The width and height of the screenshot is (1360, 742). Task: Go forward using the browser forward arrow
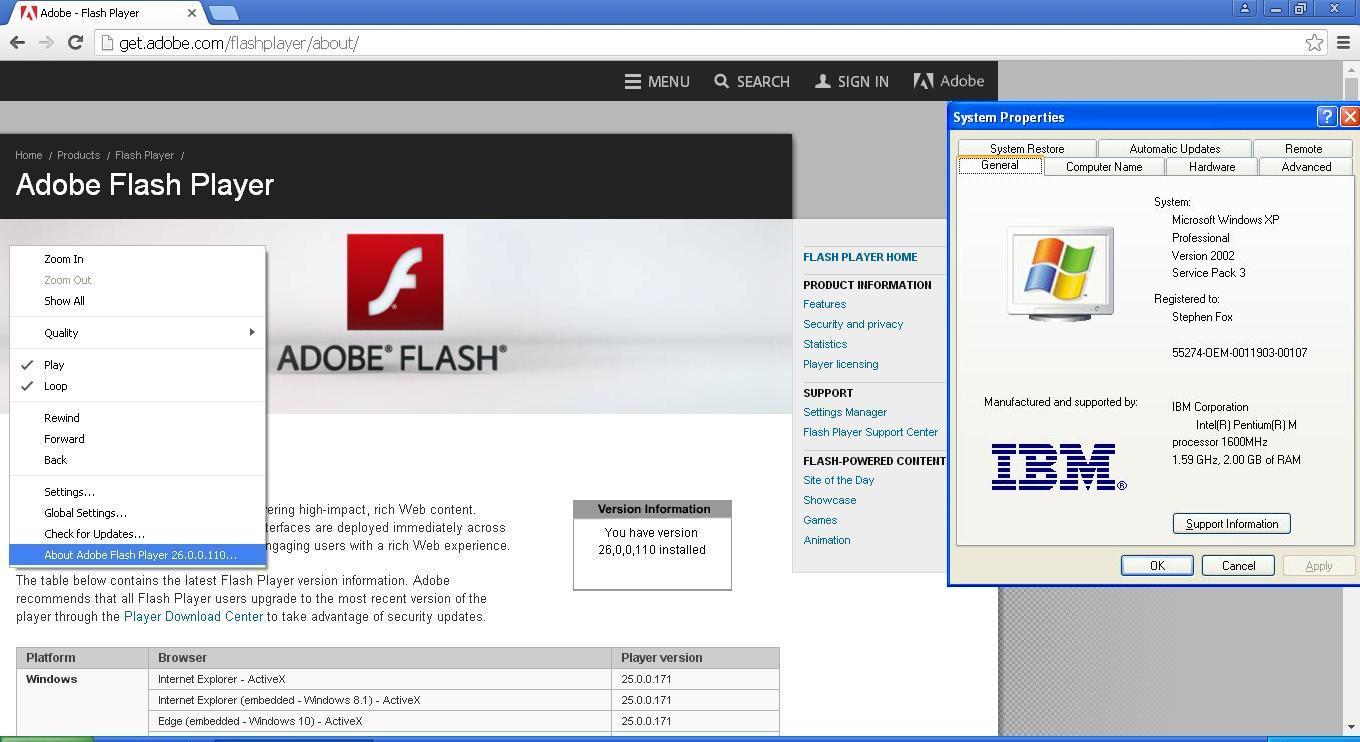[x=46, y=42]
